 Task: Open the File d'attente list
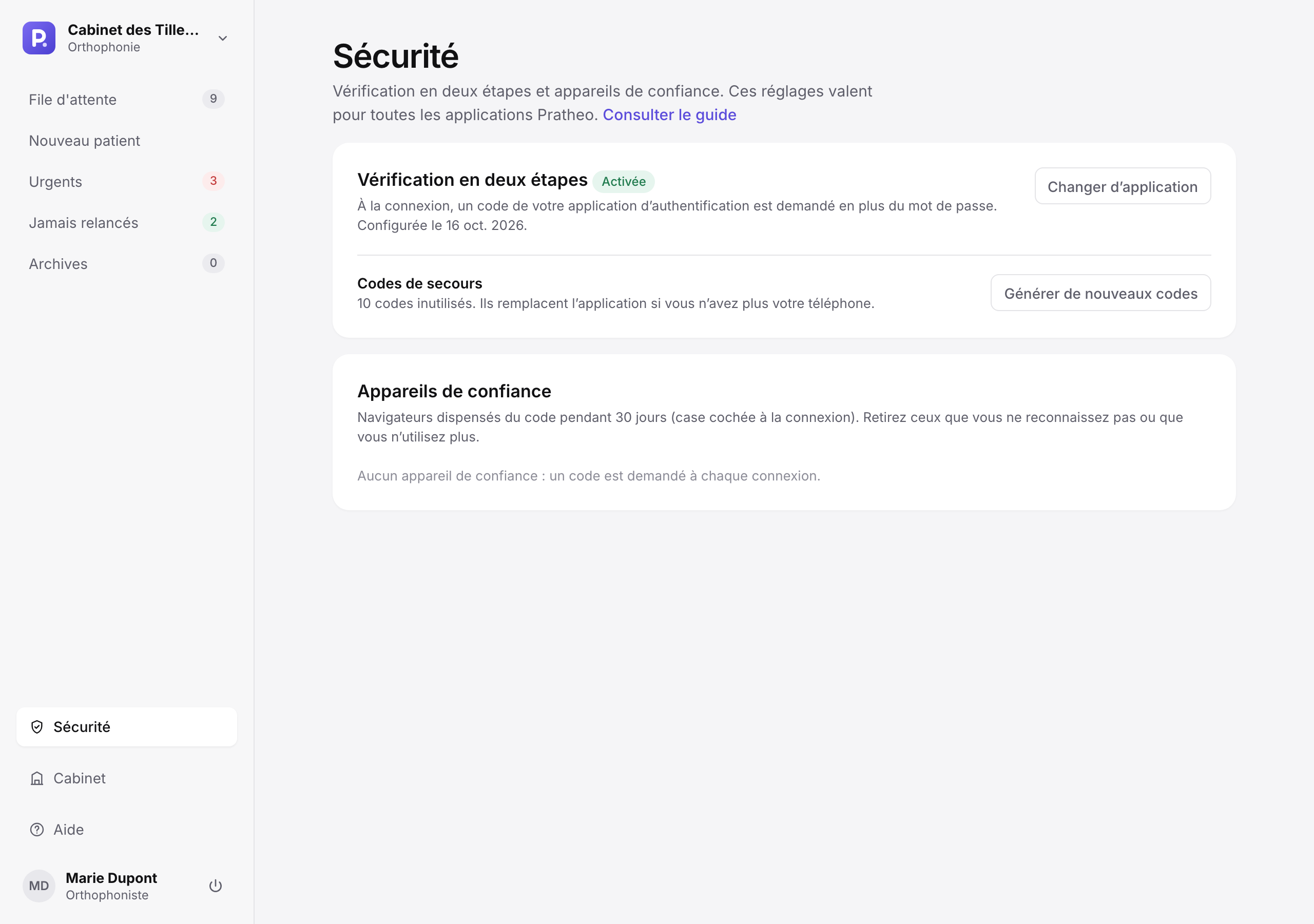click(126, 100)
